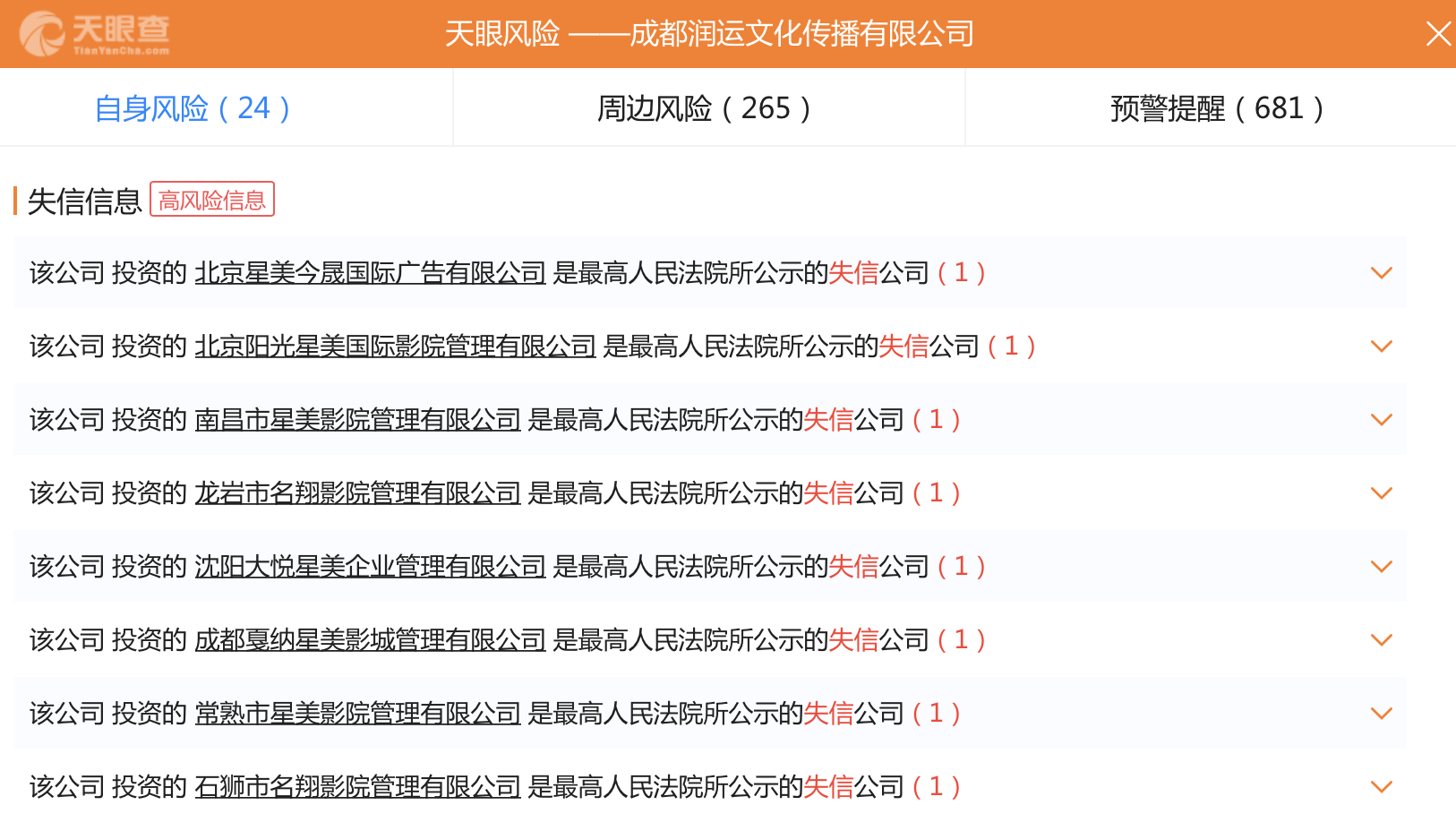
Task: Open link 龙岩市名翔影院管理有限公司
Action: point(358,492)
